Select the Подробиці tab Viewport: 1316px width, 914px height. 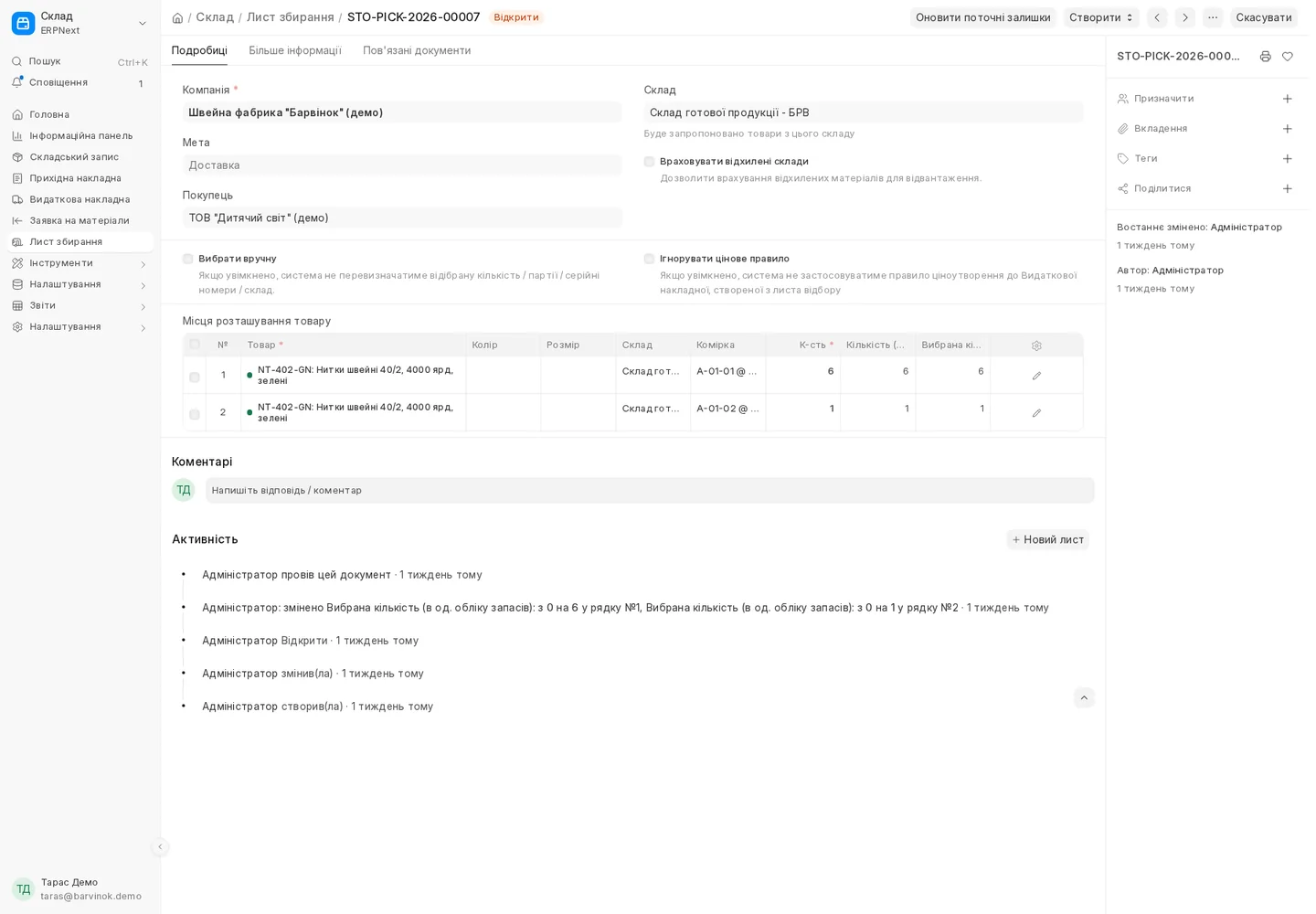click(199, 50)
